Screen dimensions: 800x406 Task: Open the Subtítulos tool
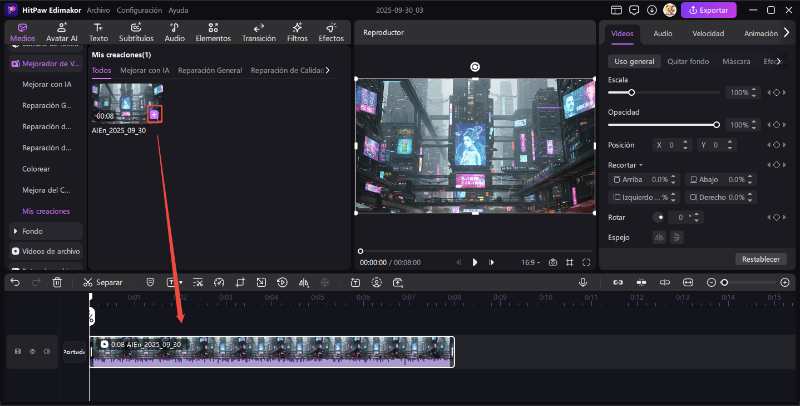pos(136,32)
